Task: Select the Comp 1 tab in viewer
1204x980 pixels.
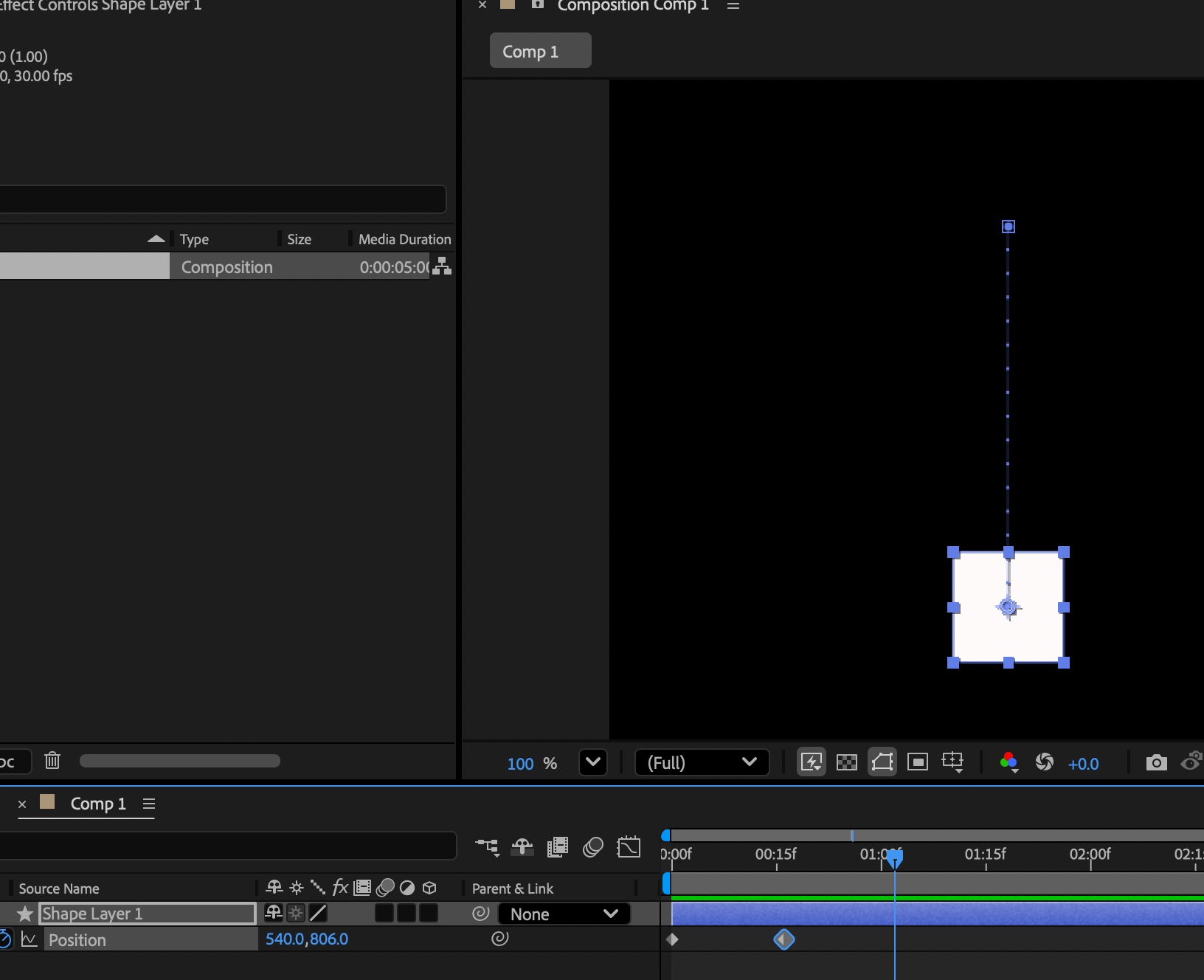Action: click(540, 51)
